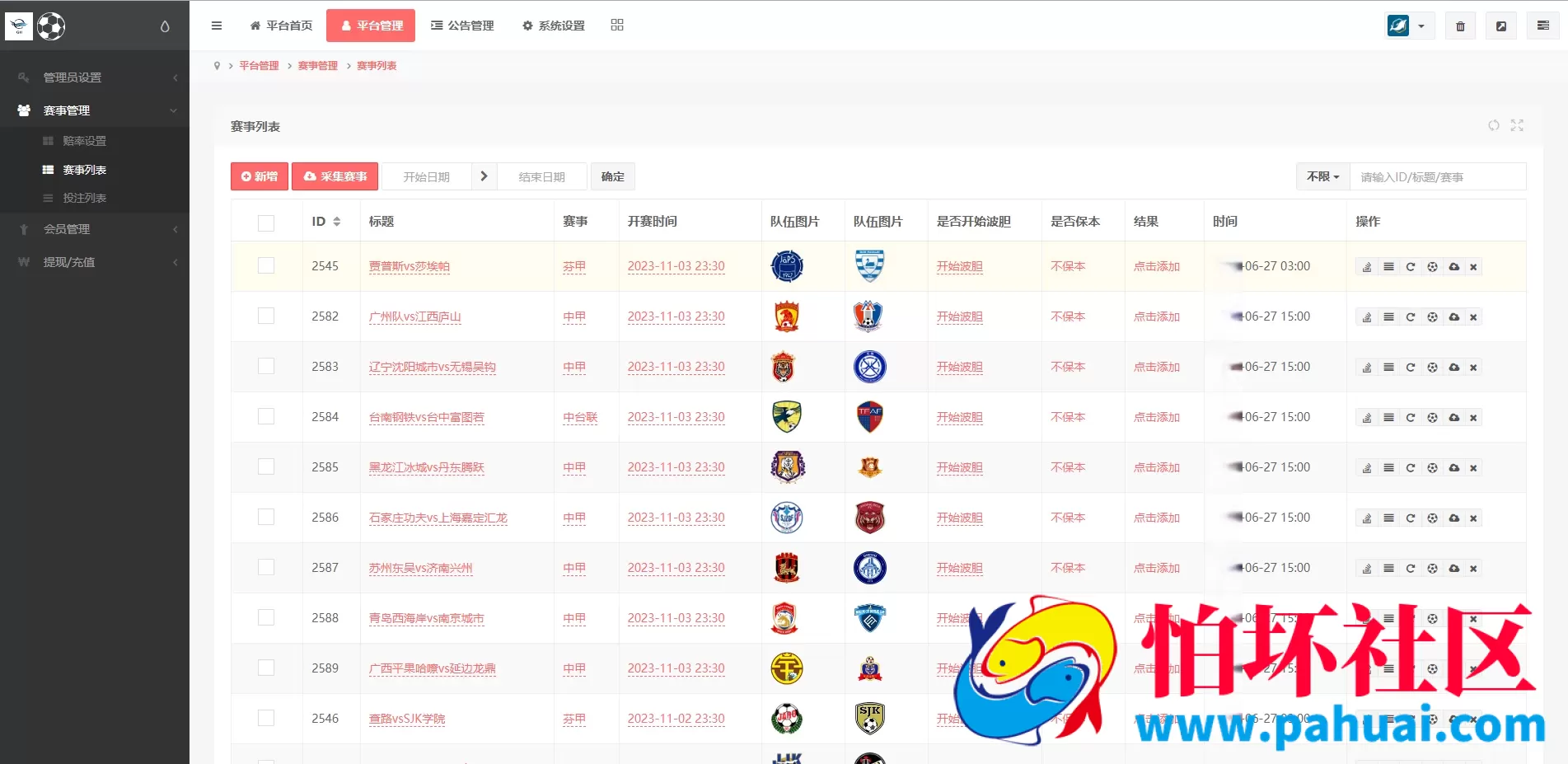The image size is (1568, 764).
Task: Expand the 提现/充值 sidebar section
Action: point(95,262)
